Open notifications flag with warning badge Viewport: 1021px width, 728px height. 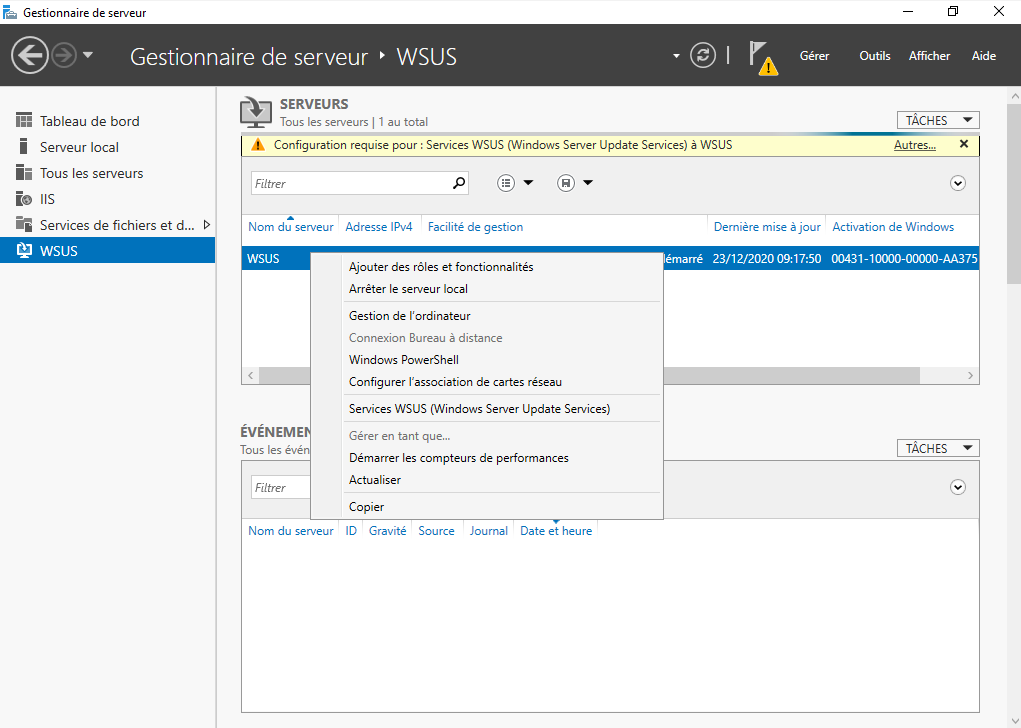[x=762, y=57]
